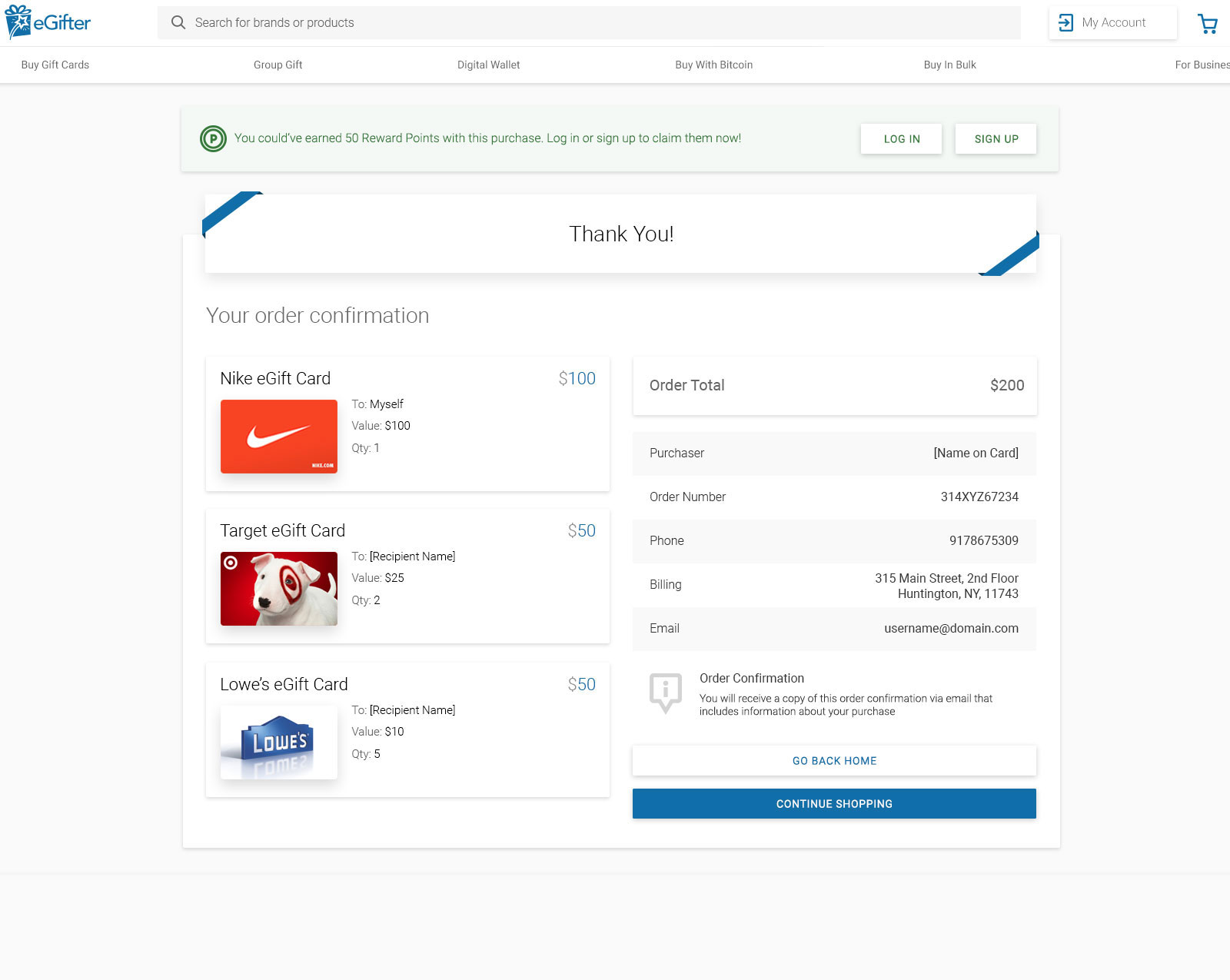Click the LOG IN button

[902, 139]
